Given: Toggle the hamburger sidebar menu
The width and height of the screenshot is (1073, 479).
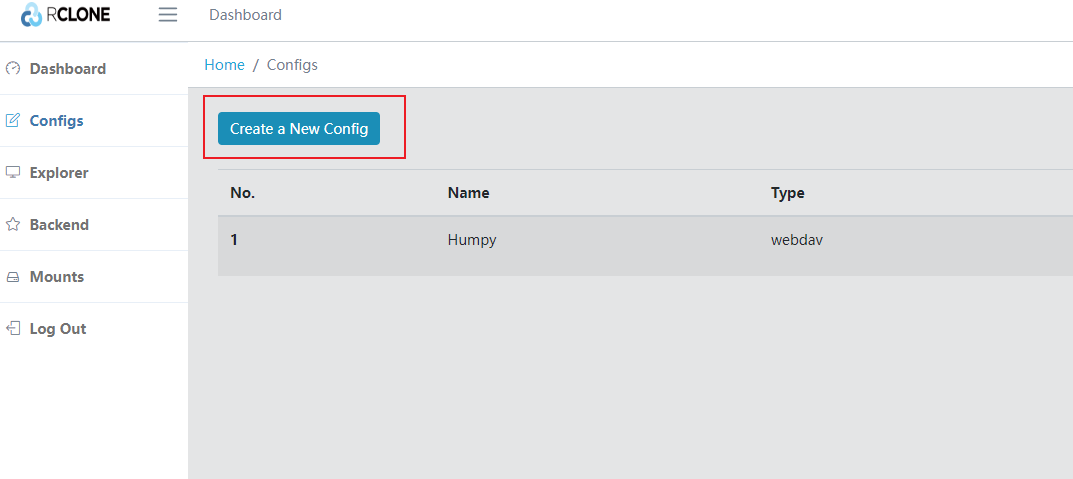Looking at the screenshot, I should click(x=168, y=15).
